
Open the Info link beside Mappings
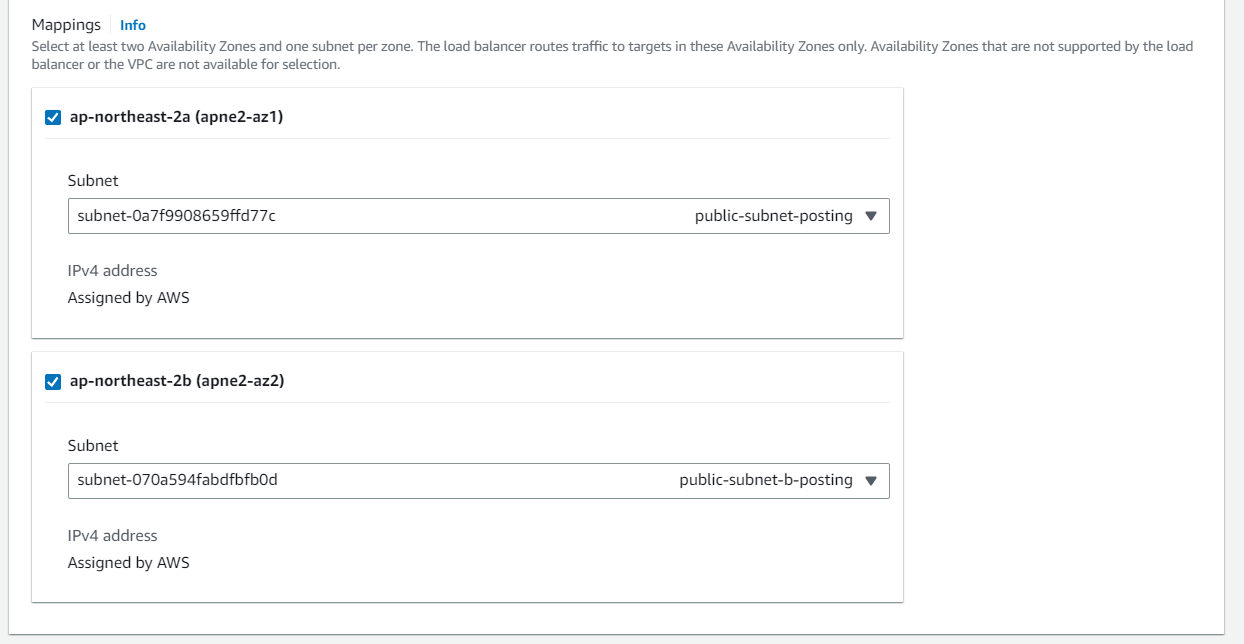[132, 25]
